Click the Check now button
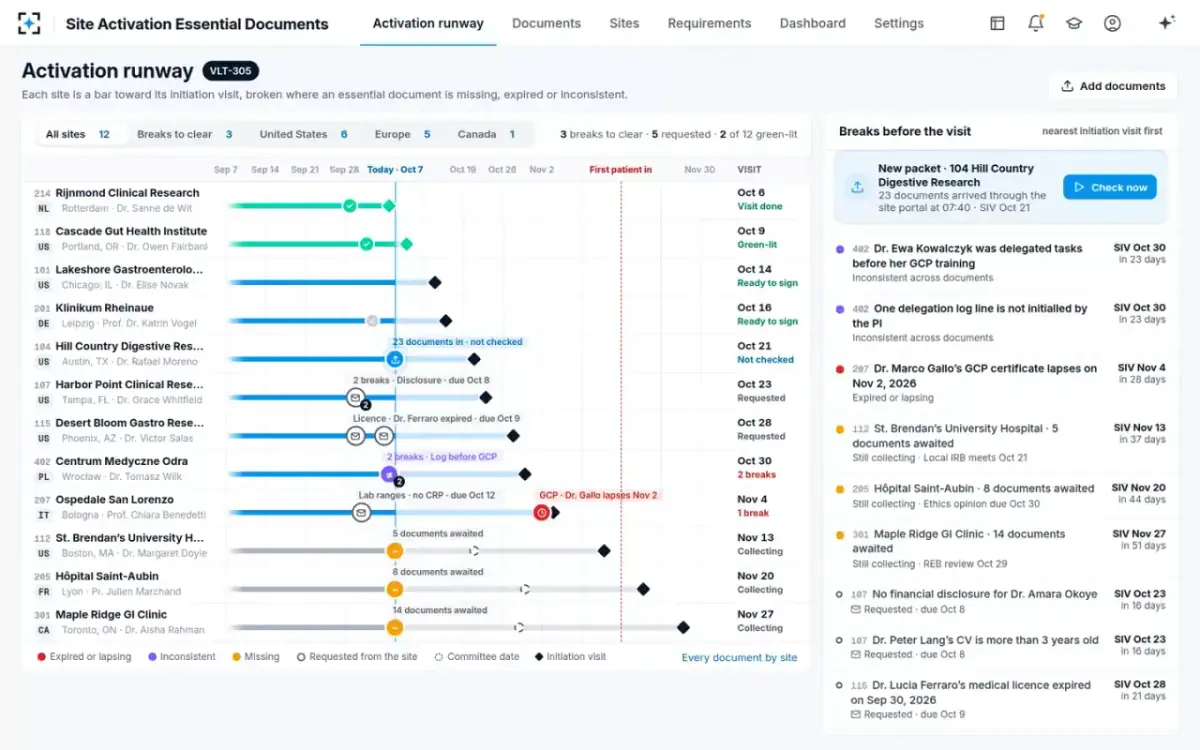The image size is (1200, 750). tap(1110, 187)
